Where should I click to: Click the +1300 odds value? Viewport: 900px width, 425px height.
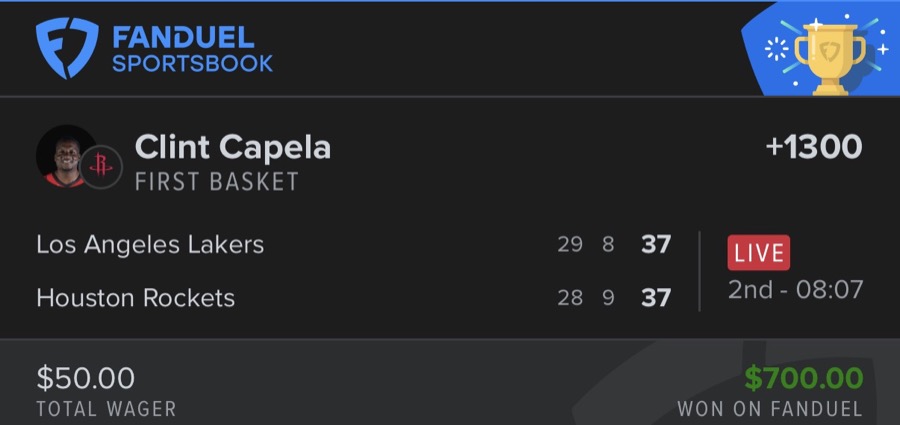click(814, 147)
